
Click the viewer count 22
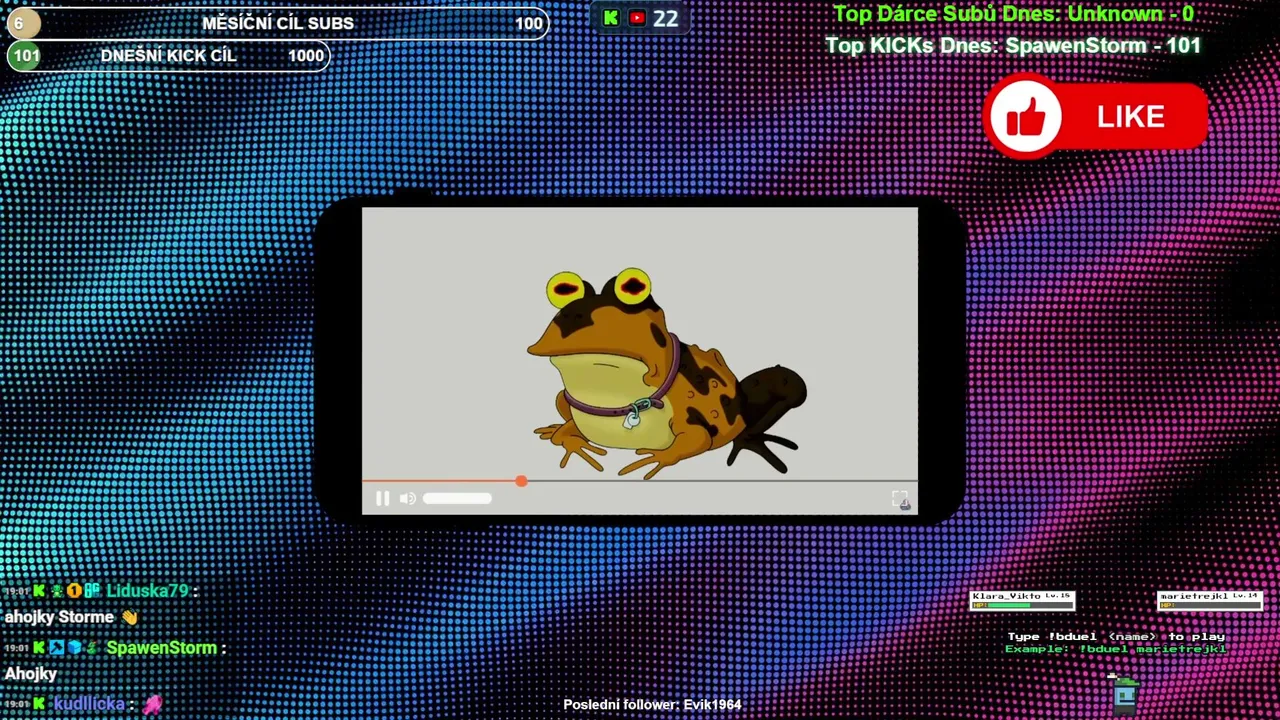(666, 18)
